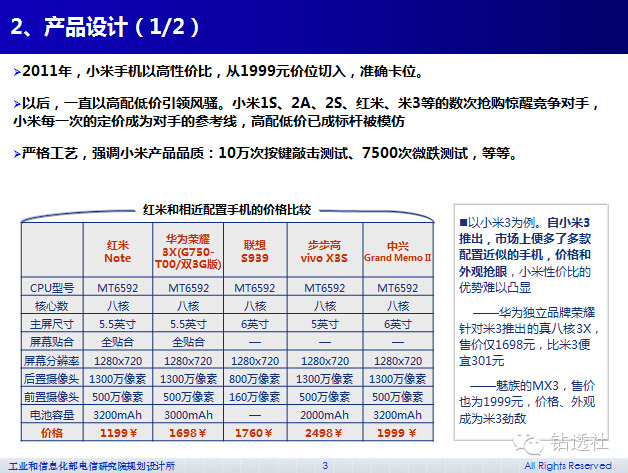Click the table caption 红米和相近配置手机的价格比较

point(227,209)
